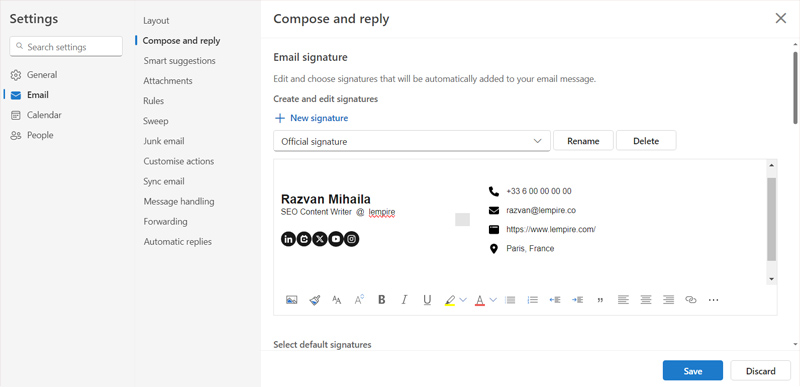Click the signature editor scrollbar thumb

pos(771,219)
